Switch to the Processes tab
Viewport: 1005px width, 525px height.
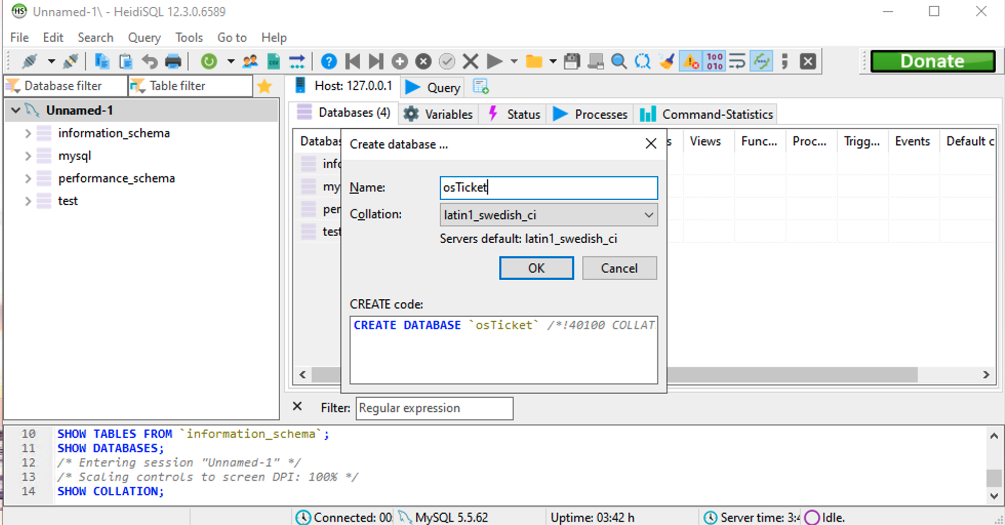(590, 114)
